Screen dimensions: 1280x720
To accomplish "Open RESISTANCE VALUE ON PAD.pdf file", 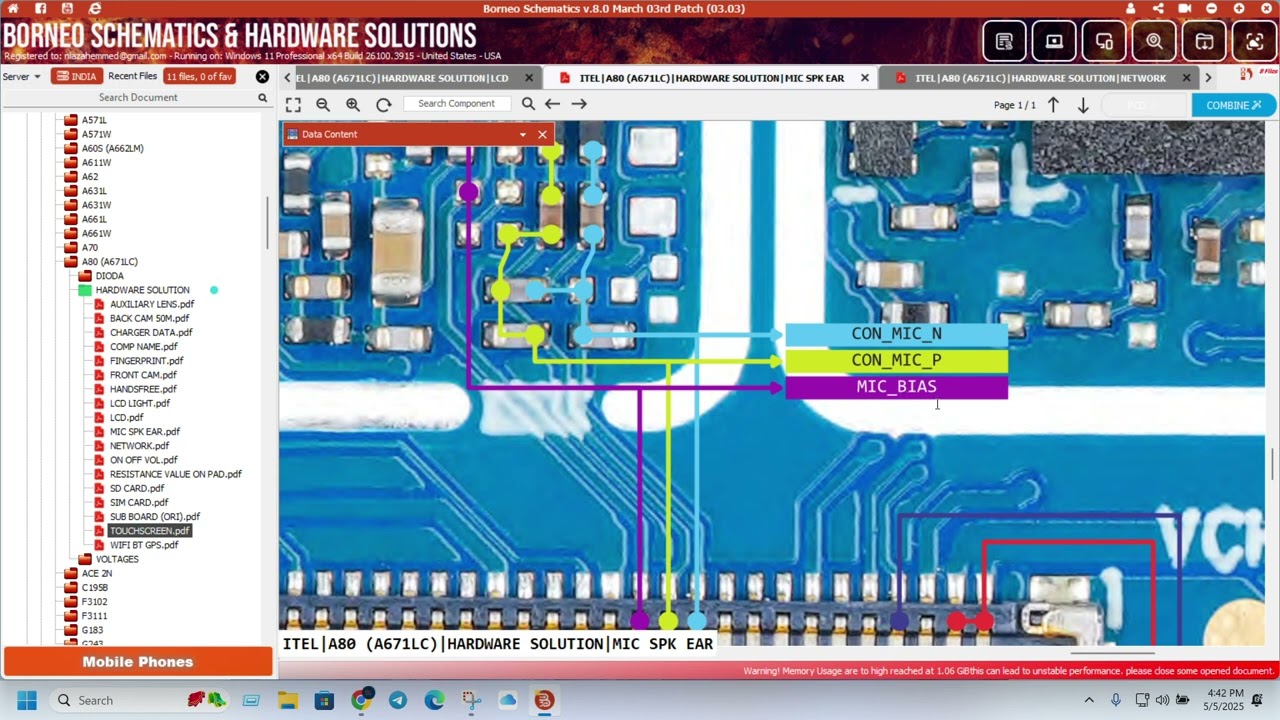I will pyautogui.click(x=176, y=475).
